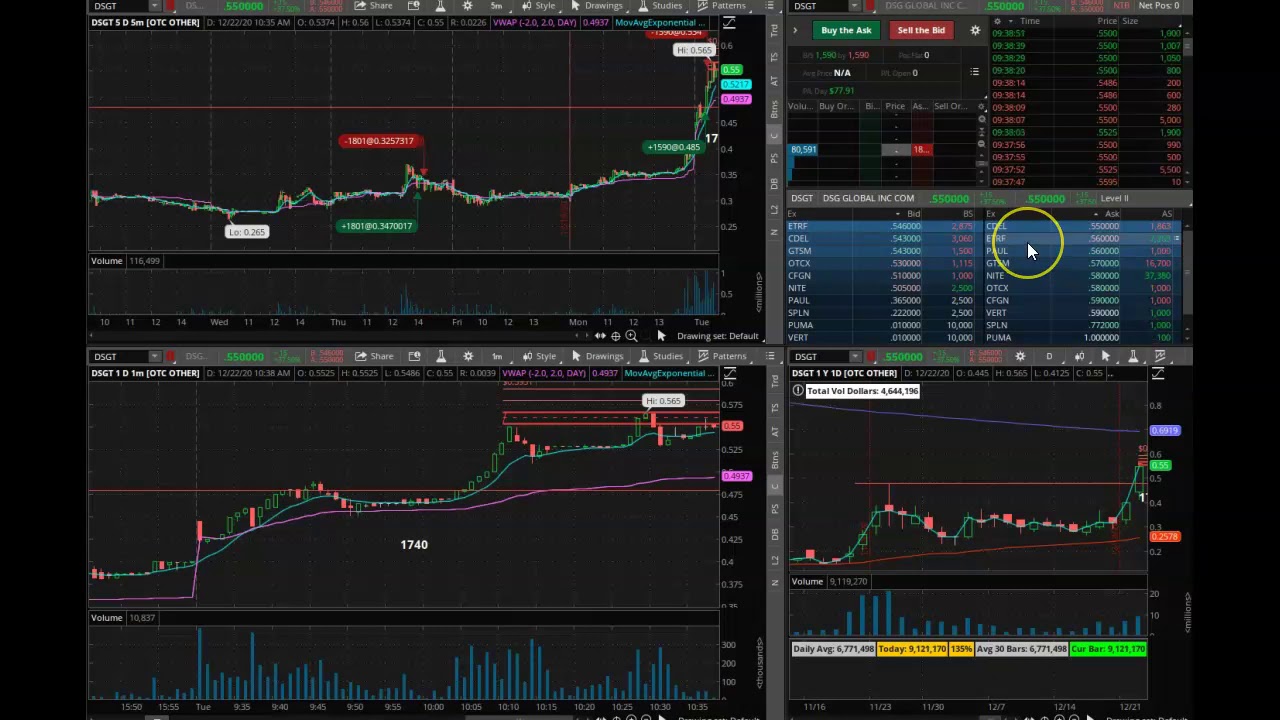
Task: Click the ladder volume cell 80,591
Action: coord(803,150)
